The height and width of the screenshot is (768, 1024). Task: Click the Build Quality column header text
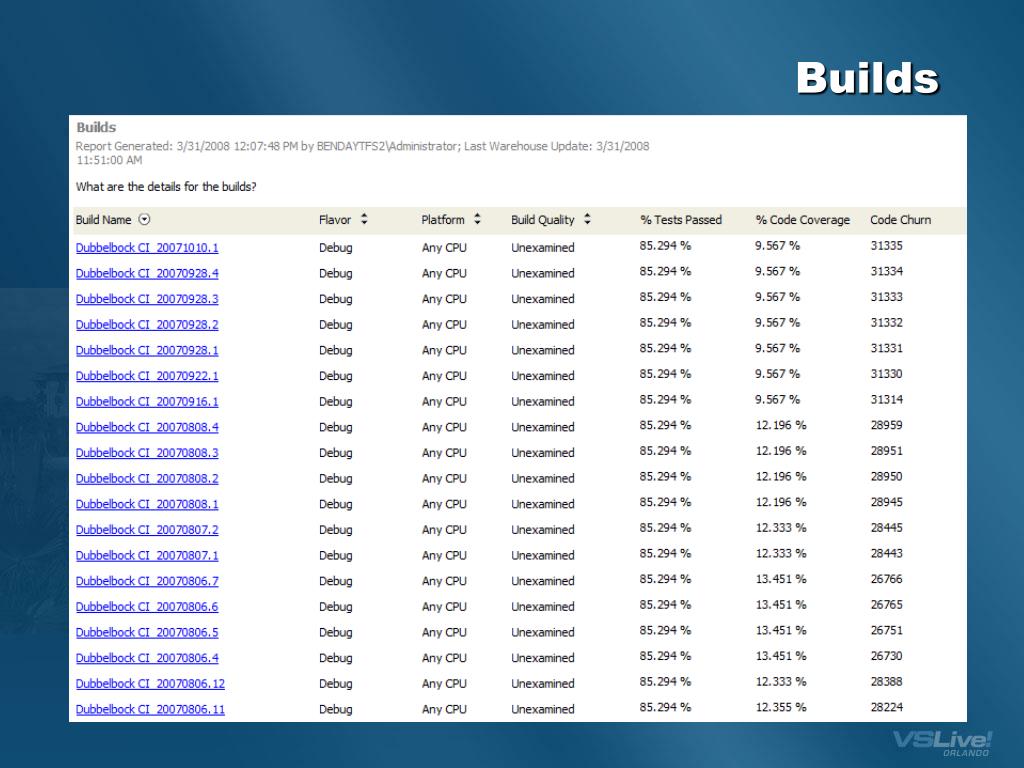tap(543, 219)
